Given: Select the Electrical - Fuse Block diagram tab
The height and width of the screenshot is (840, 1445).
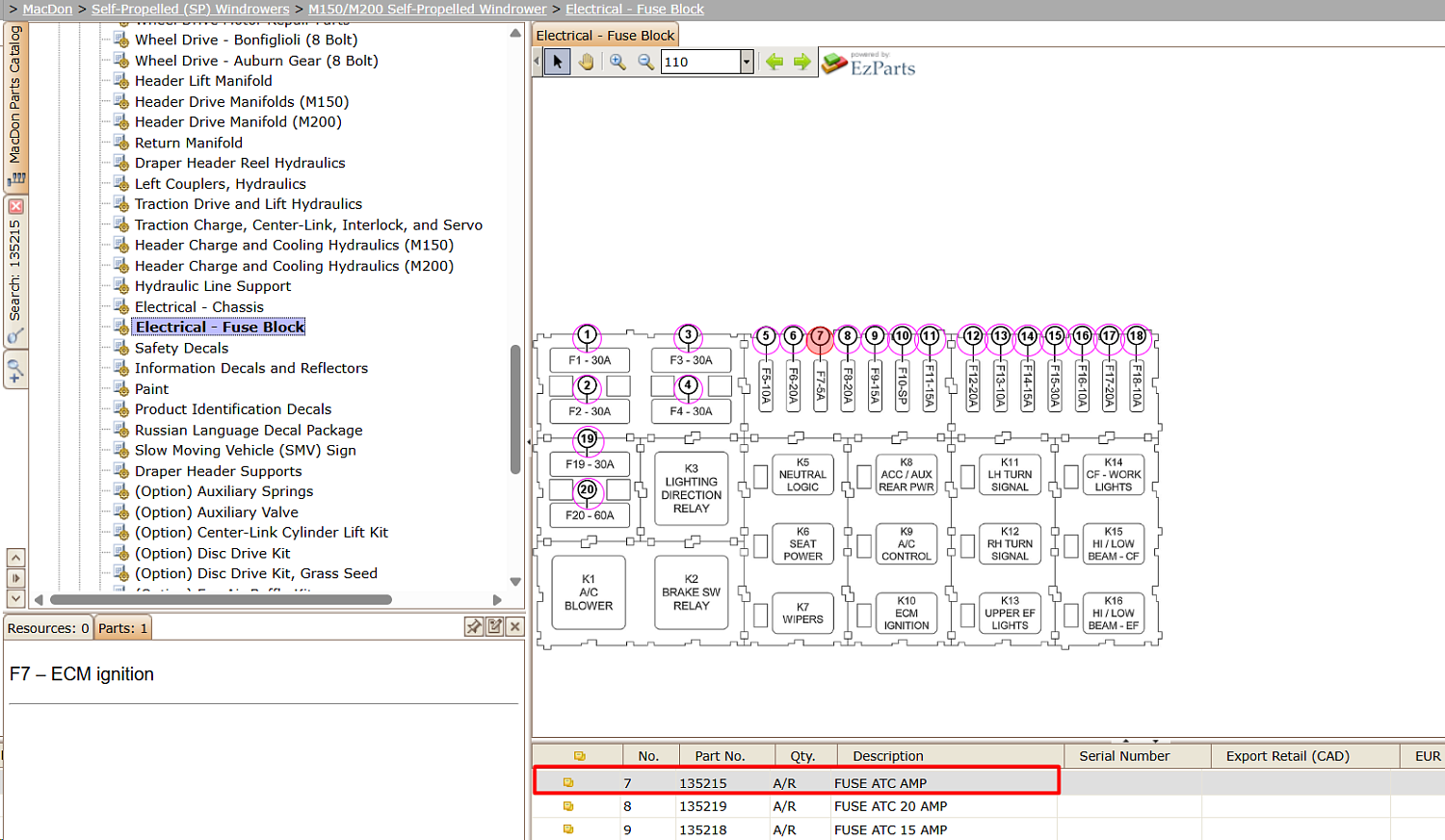Looking at the screenshot, I should click(x=605, y=36).
